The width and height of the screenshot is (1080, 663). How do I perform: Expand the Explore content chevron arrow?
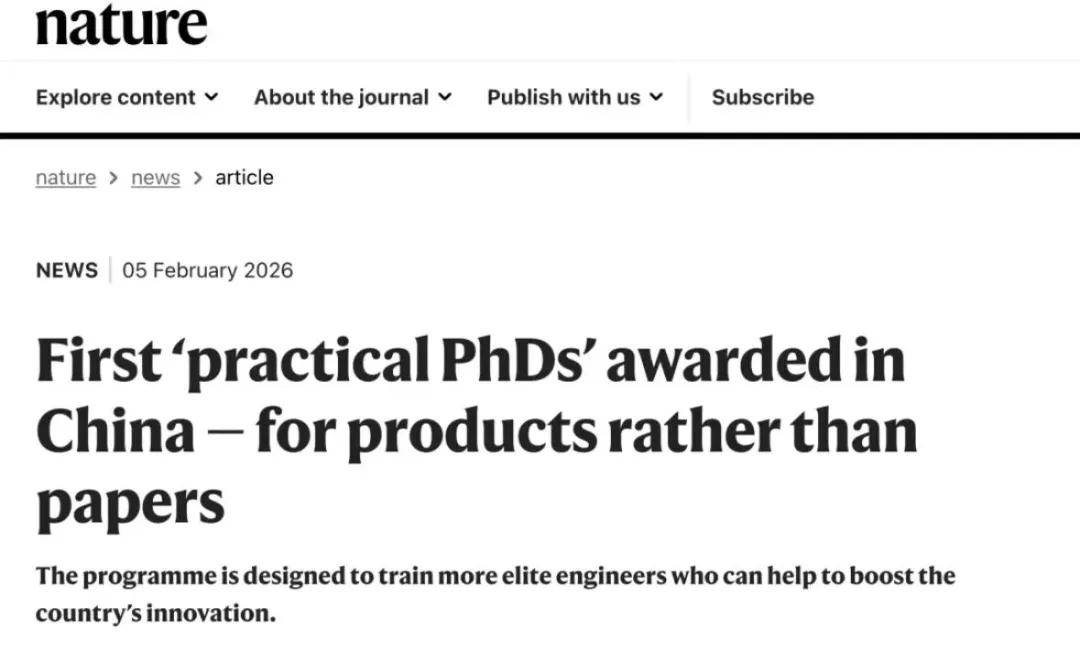(211, 97)
